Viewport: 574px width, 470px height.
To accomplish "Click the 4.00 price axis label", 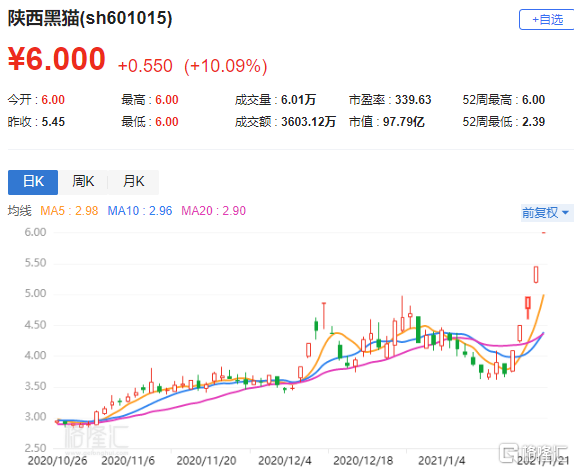I will tap(36, 355).
